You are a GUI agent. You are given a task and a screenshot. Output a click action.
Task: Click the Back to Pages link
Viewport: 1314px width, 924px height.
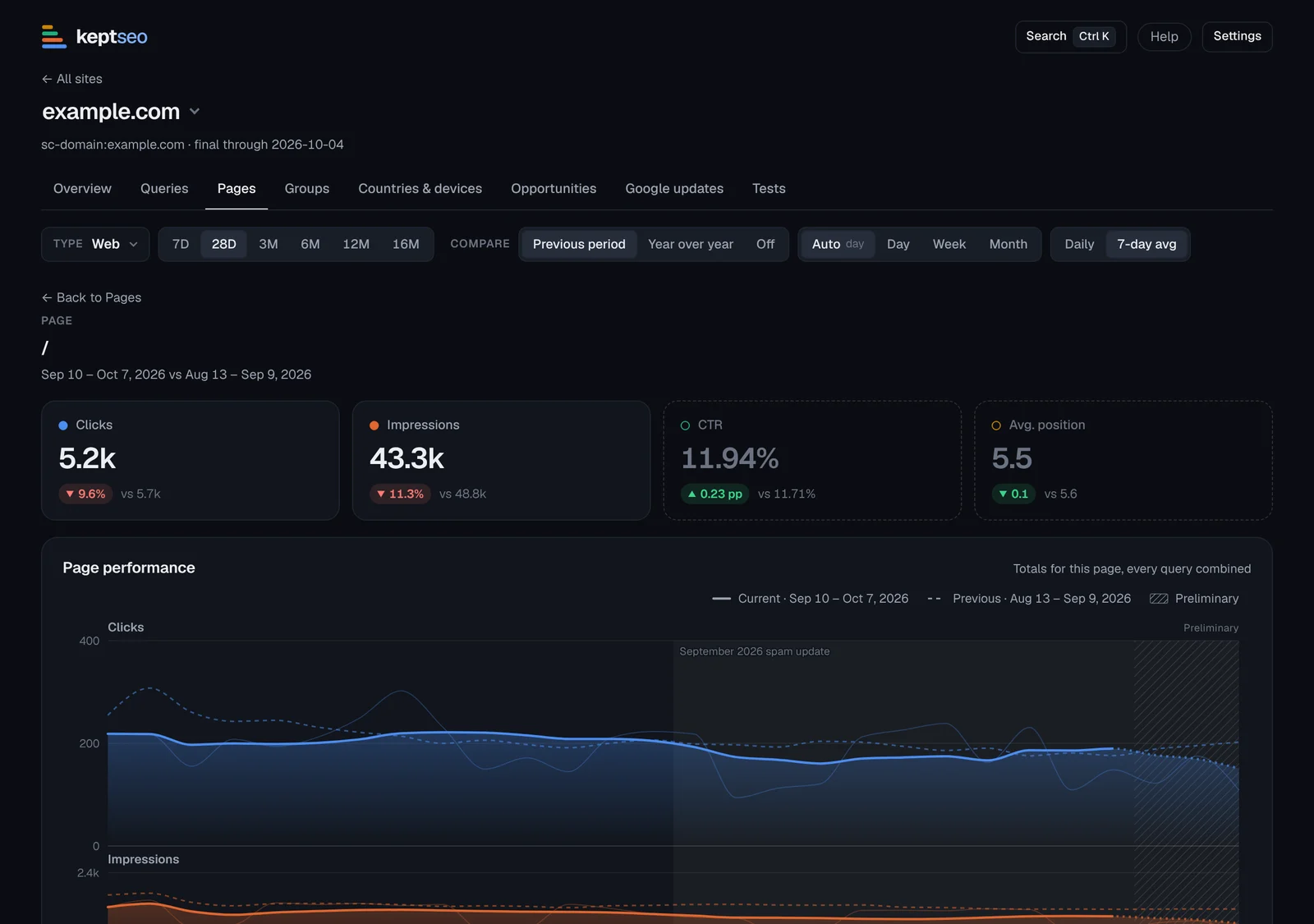click(x=91, y=297)
